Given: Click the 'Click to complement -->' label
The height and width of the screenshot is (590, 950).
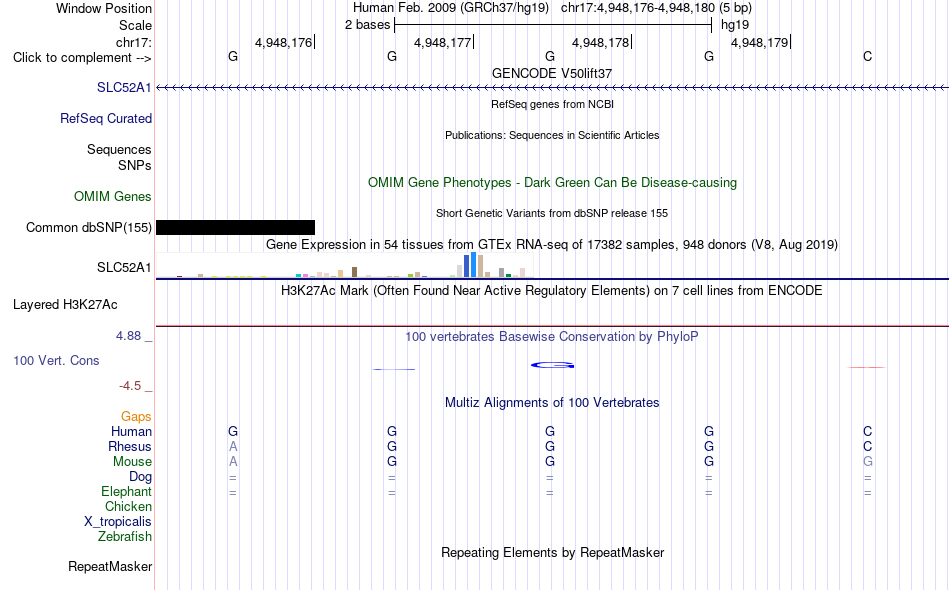Looking at the screenshot, I should pos(82,58).
